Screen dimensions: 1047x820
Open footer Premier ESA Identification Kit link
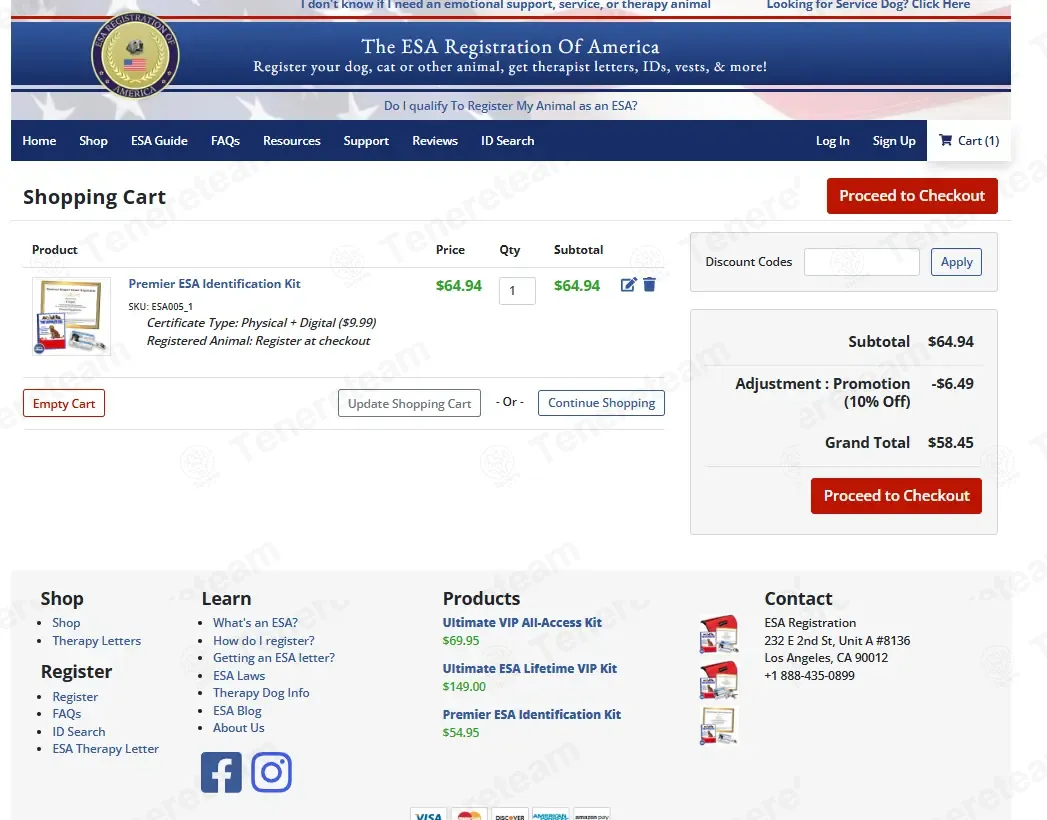coord(532,714)
